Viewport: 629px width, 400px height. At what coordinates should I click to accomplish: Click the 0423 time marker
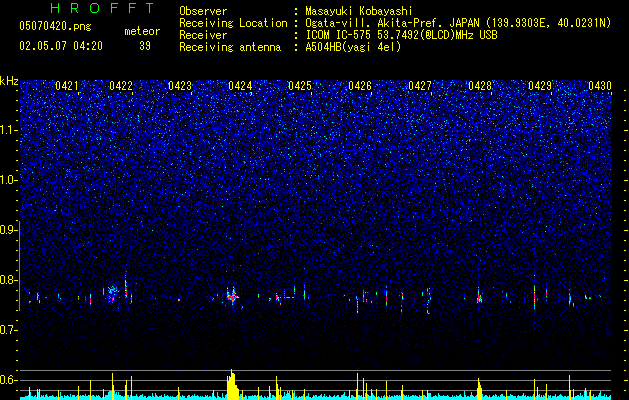[180, 86]
